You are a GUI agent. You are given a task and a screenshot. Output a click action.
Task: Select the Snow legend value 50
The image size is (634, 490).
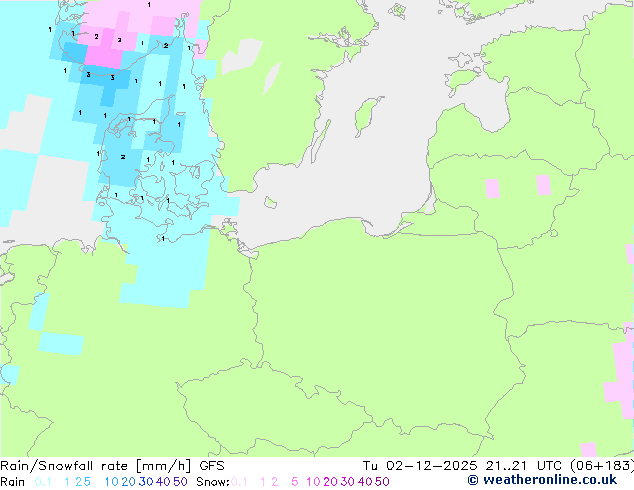(382, 482)
